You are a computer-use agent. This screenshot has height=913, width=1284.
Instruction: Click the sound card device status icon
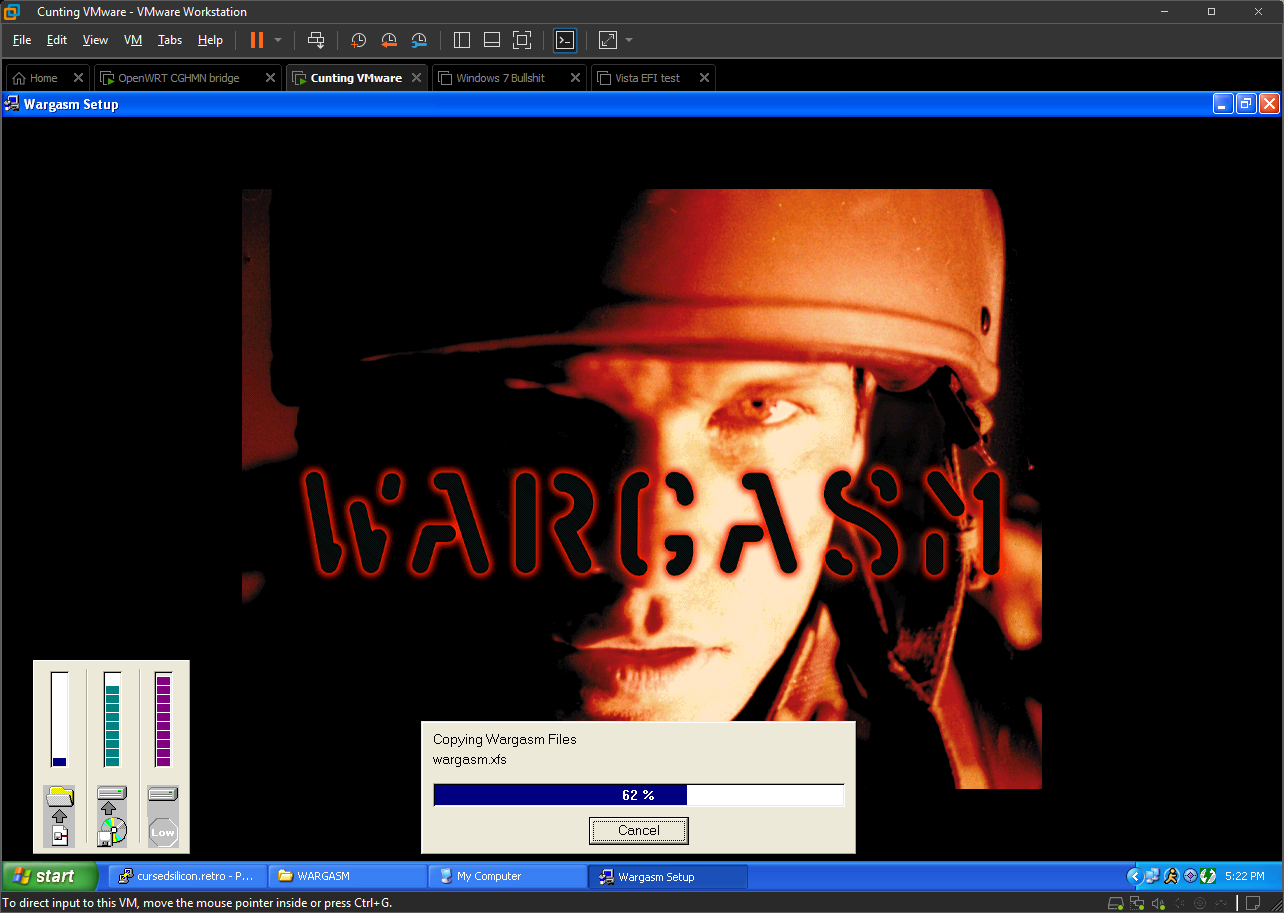[x=1157, y=903]
